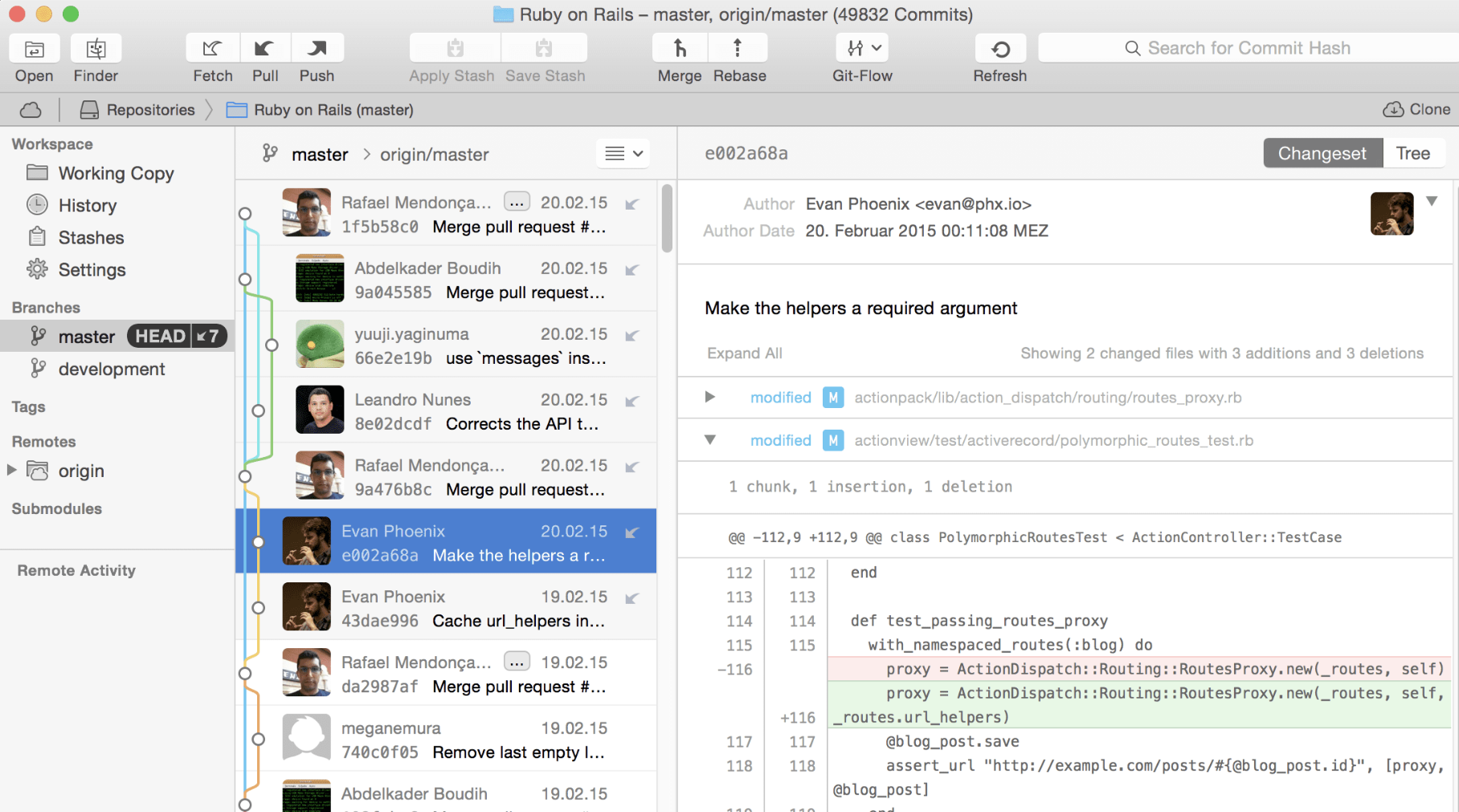
Task: Click the Rebase toolbar icon
Action: tap(738, 49)
